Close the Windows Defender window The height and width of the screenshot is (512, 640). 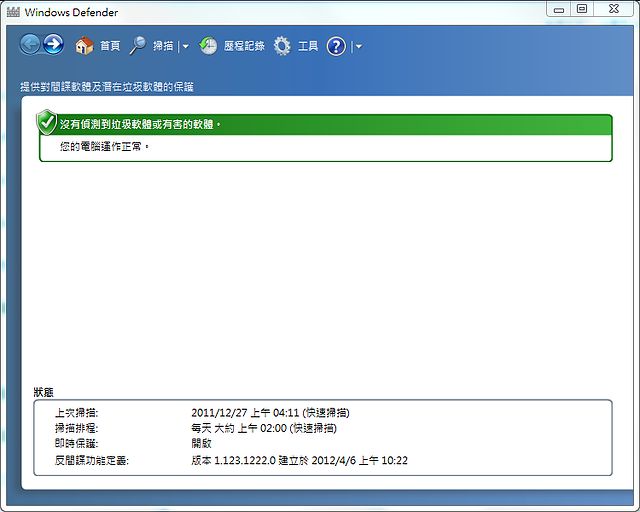613,9
